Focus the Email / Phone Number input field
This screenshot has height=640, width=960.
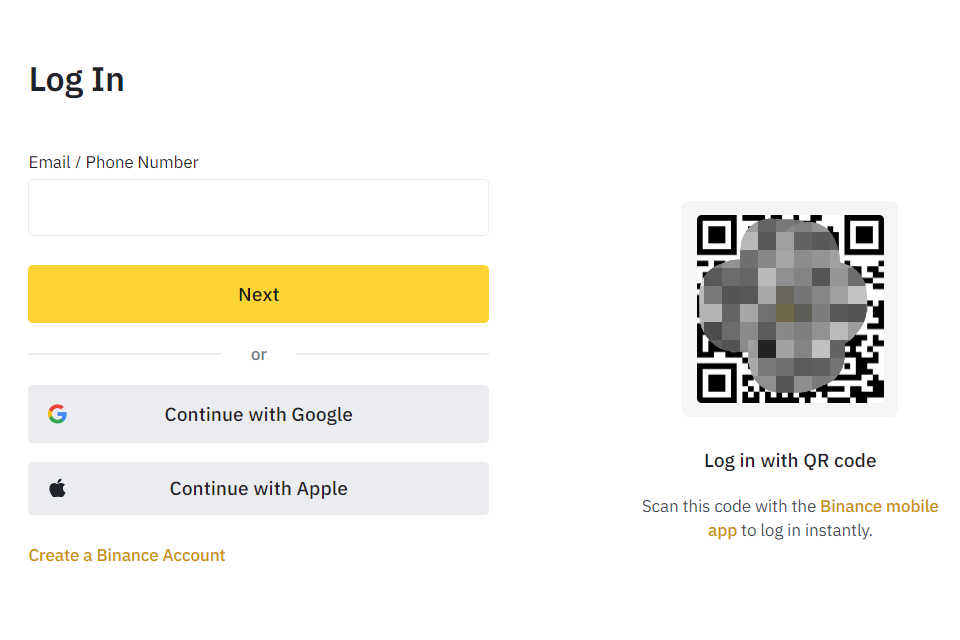tap(258, 207)
